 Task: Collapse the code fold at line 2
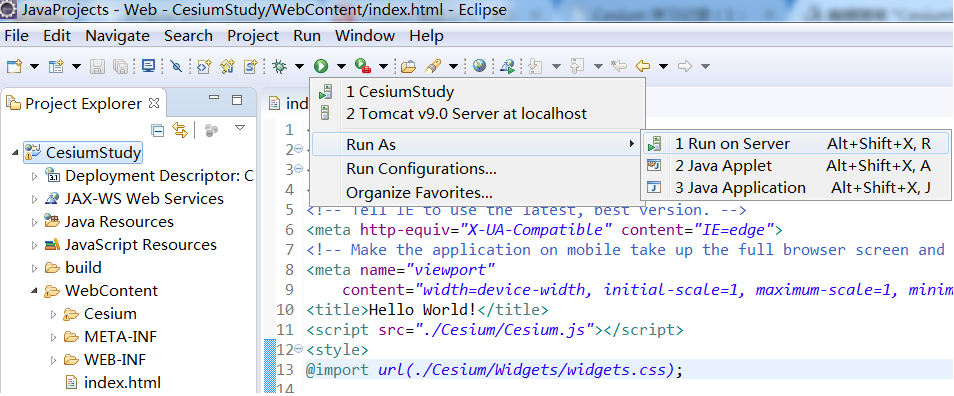click(298, 149)
